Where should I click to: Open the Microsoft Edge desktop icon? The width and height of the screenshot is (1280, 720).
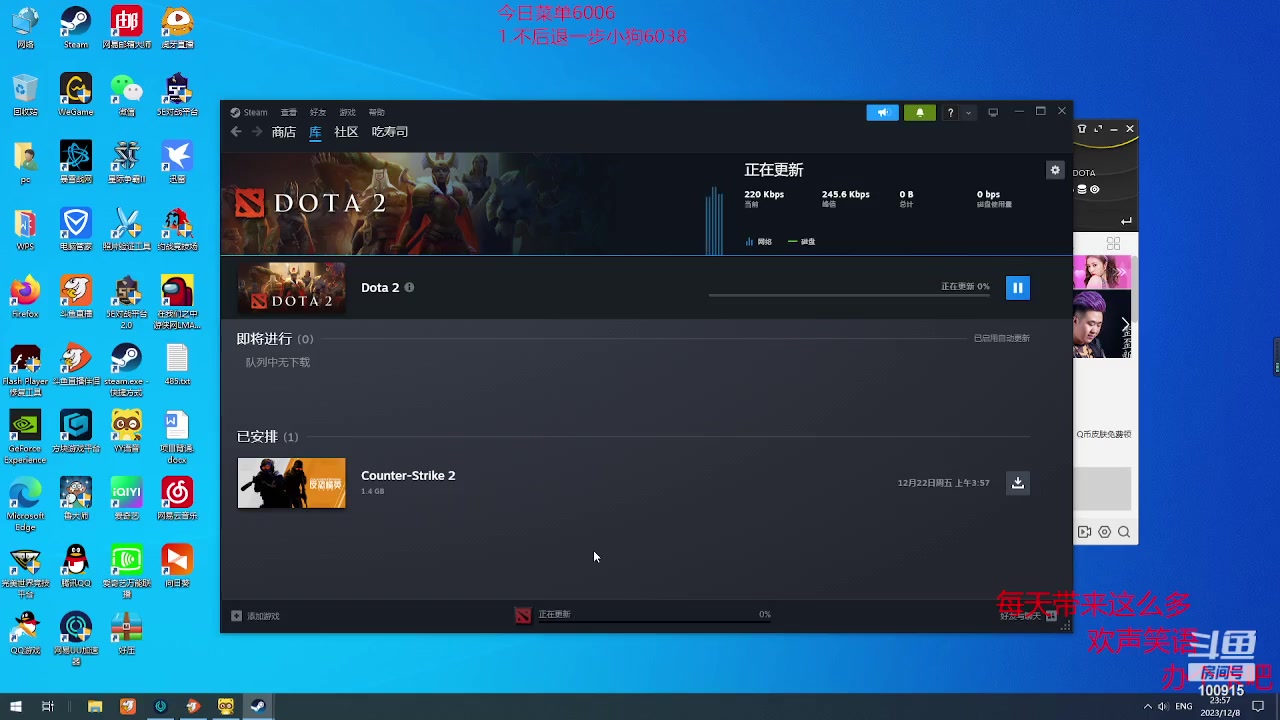click(x=25, y=504)
